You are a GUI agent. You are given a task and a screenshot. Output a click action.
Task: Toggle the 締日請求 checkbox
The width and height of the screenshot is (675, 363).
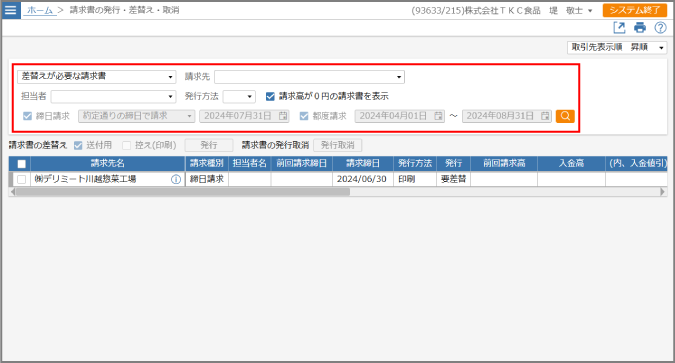click(x=28, y=116)
